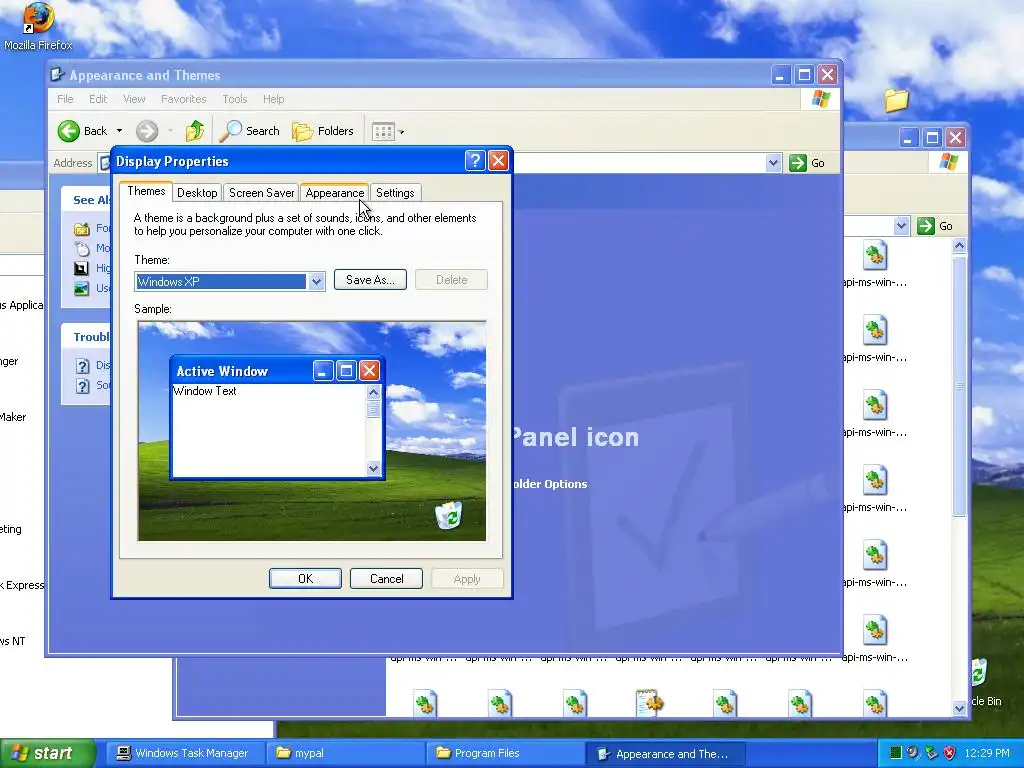Click the sample preview Recycle Bin icon
This screenshot has height=768, width=1024.
coord(449,515)
